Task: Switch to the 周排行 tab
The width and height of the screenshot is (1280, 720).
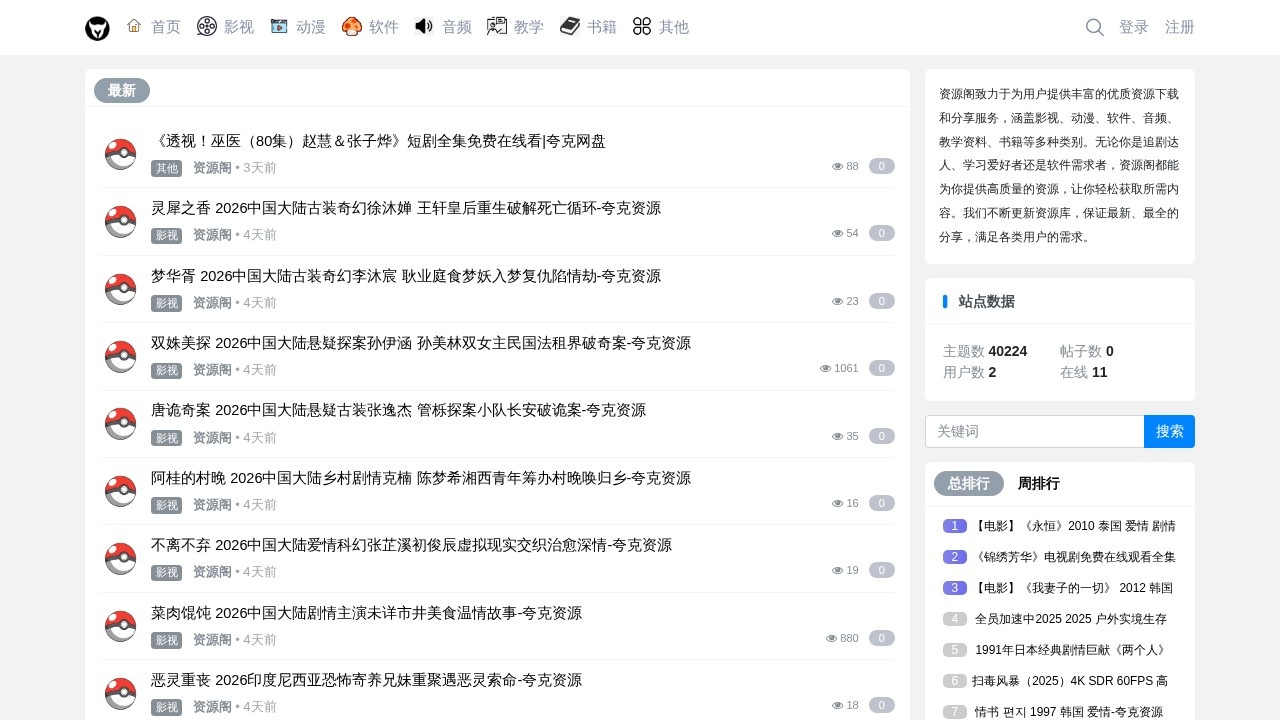Action: pyautogui.click(x=1039, y=483)
